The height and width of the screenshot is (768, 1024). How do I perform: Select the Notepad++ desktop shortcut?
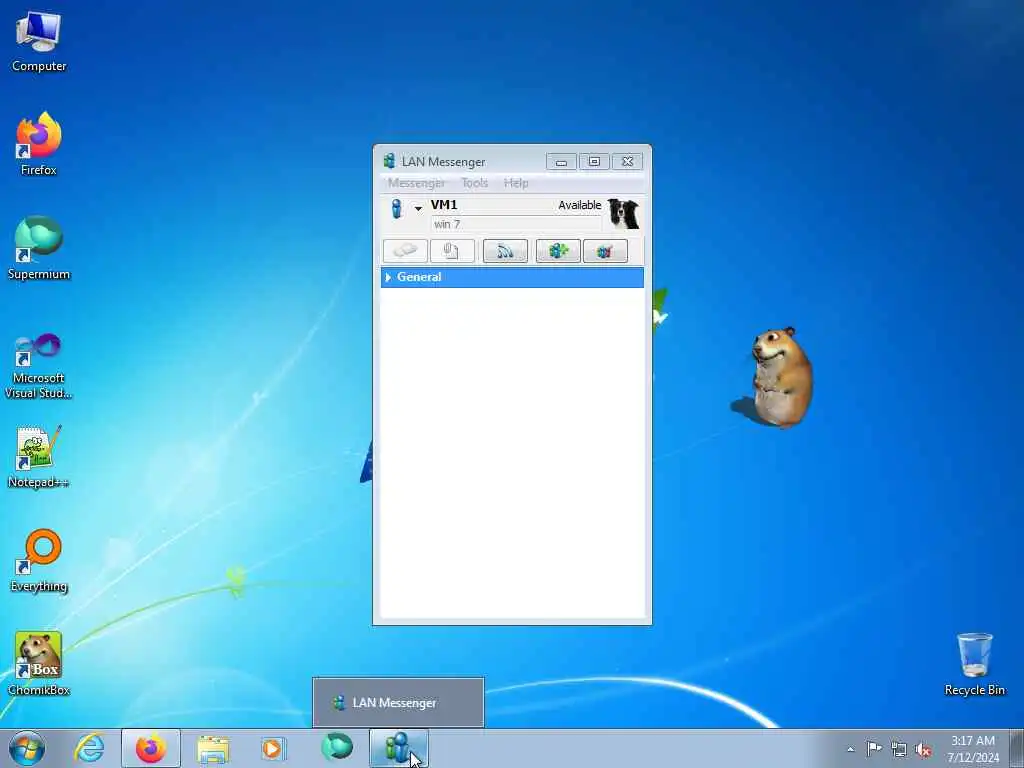tap(39, 457)
